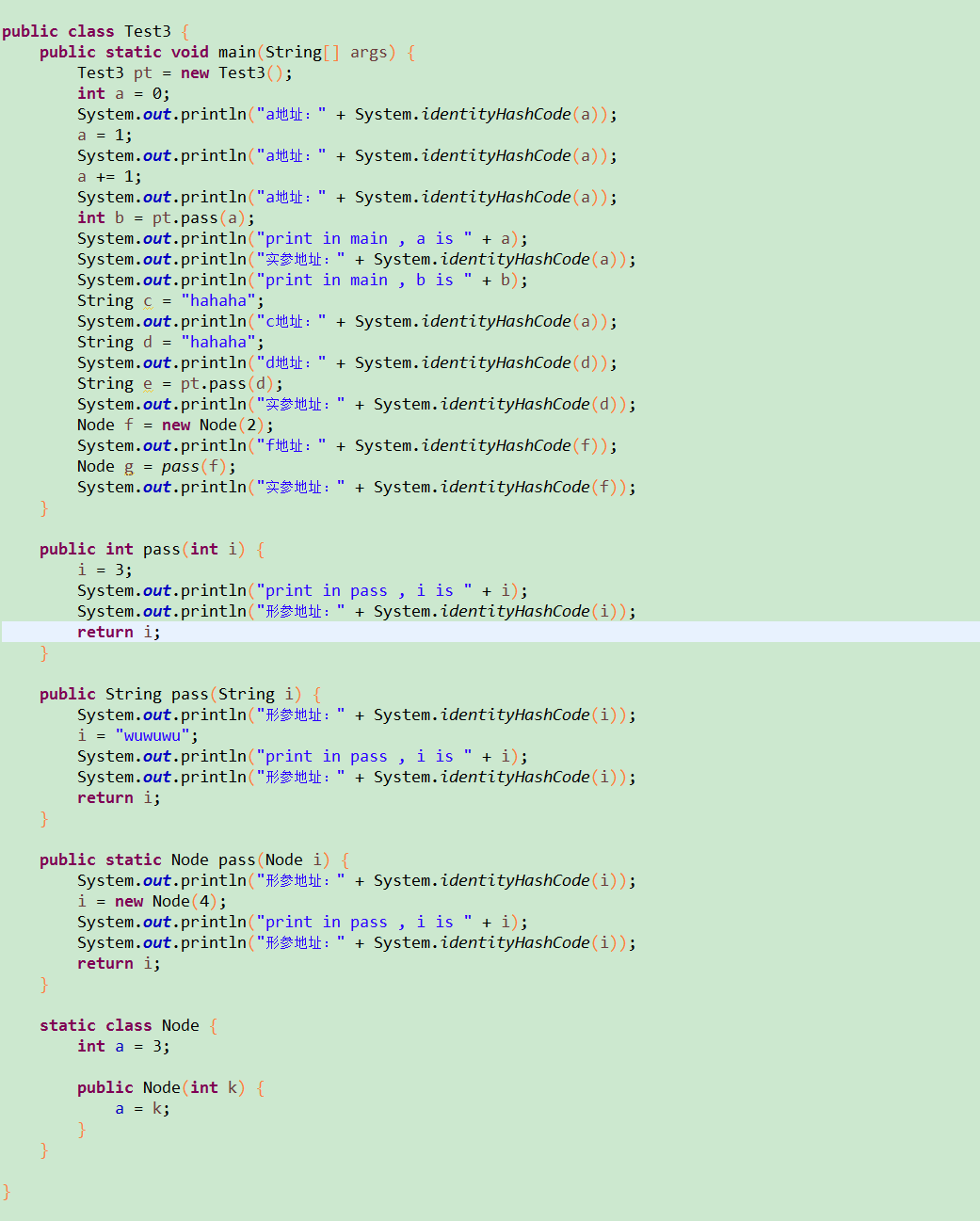980x1221 pixels.
Task: Click the line String d = "hahaha";
Action: [170, 342]
